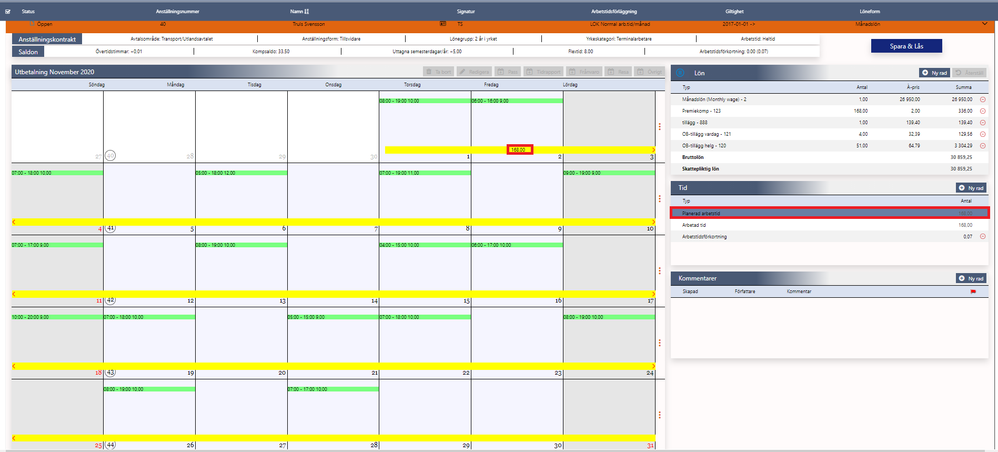998x452 pixels.
Task: Select the Saldon tab
Action: 28,51
